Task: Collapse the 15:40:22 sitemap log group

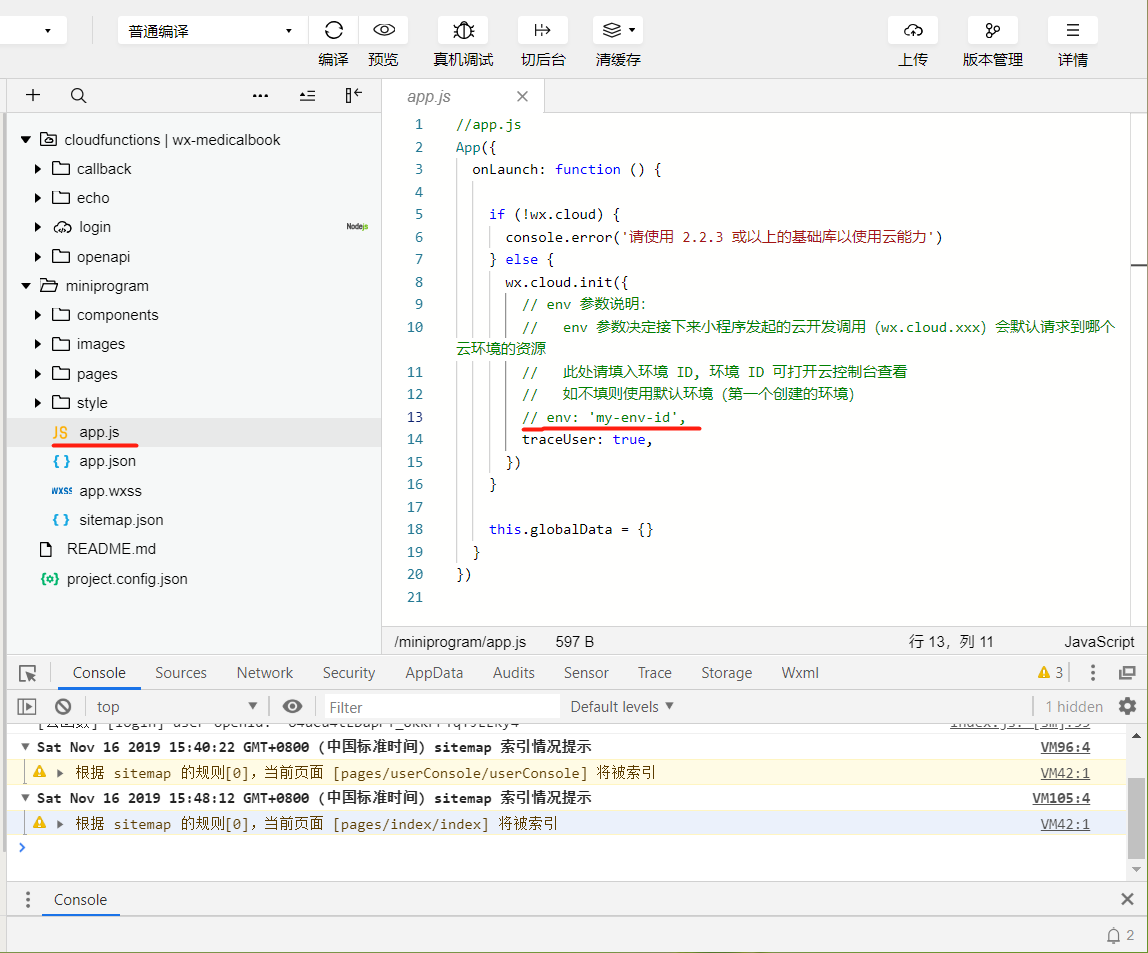Action: coord(25,747)
